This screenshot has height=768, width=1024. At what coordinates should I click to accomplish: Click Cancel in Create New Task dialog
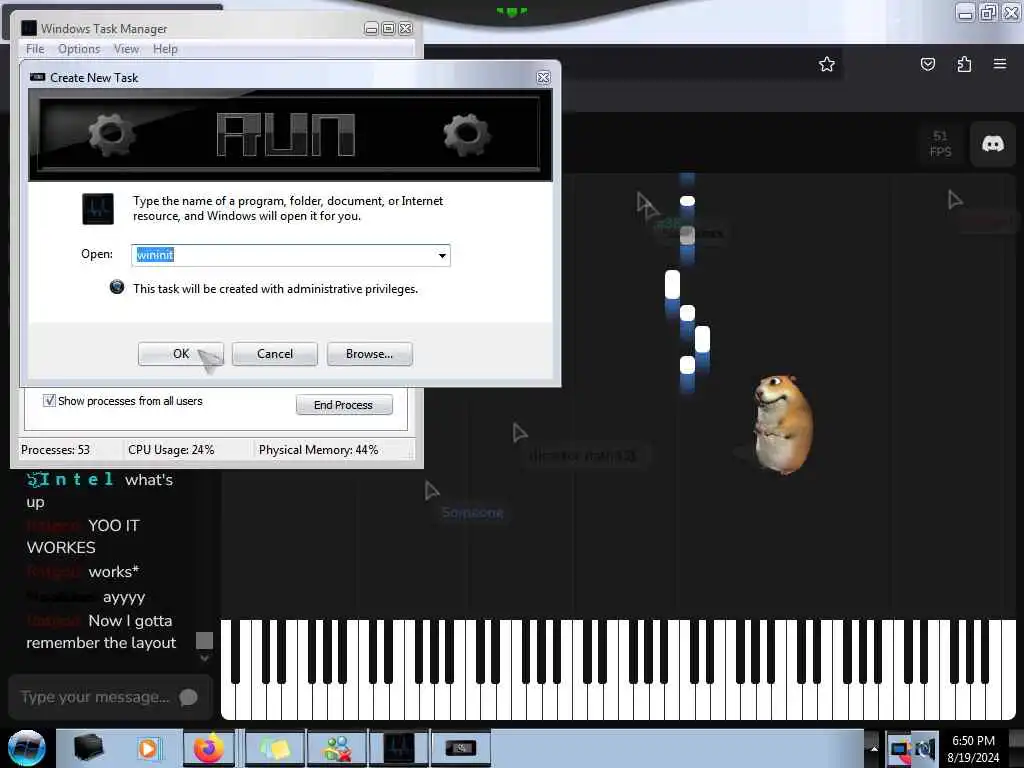click(275, 354)
